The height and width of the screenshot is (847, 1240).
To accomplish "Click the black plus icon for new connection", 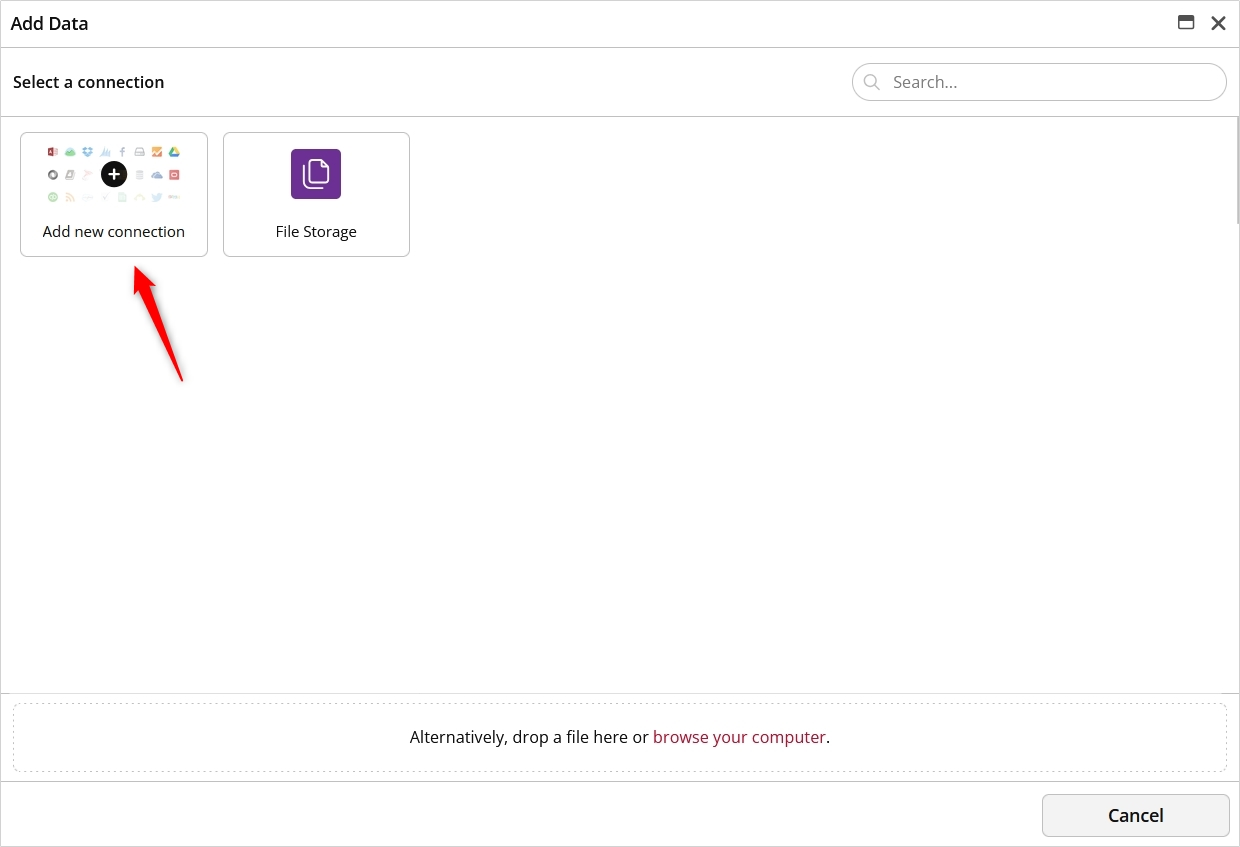I will click(114, 175).
